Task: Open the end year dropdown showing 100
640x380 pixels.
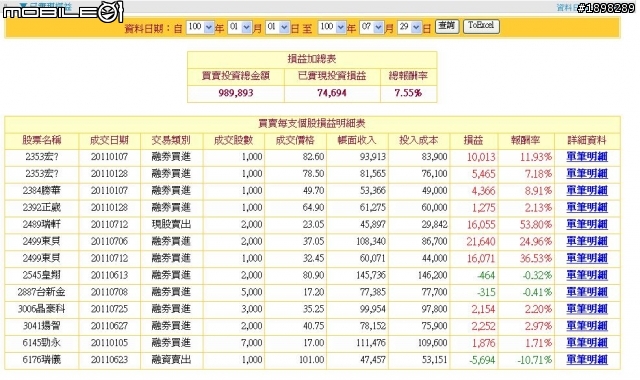Action: (x=332, y=27)
